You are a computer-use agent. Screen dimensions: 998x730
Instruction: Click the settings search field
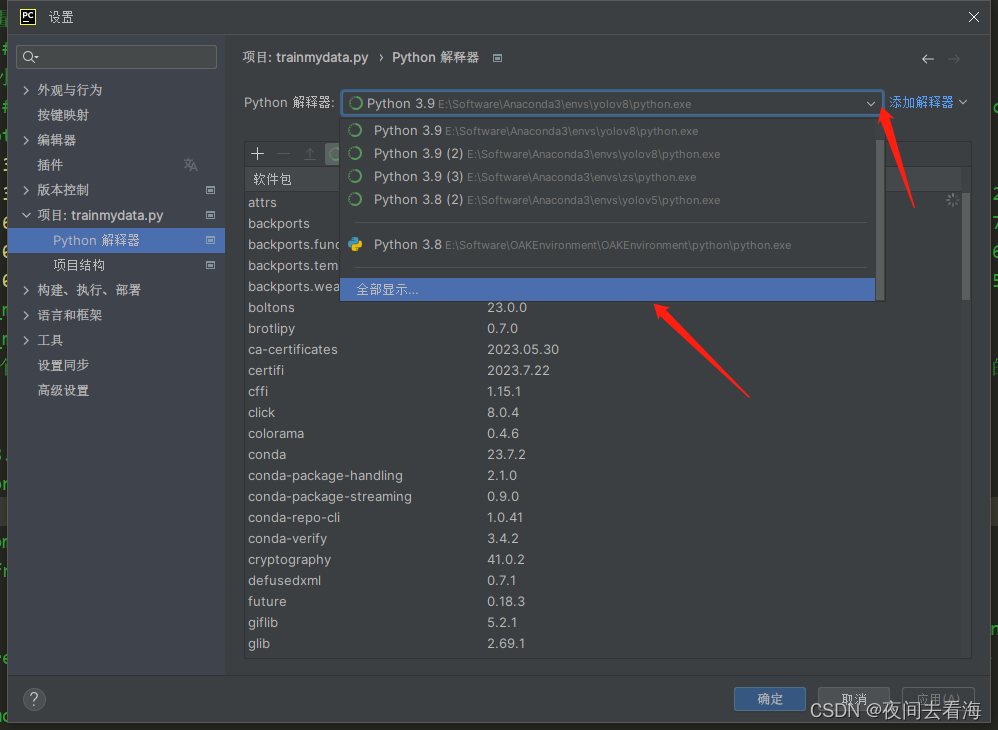pos(116,57)
